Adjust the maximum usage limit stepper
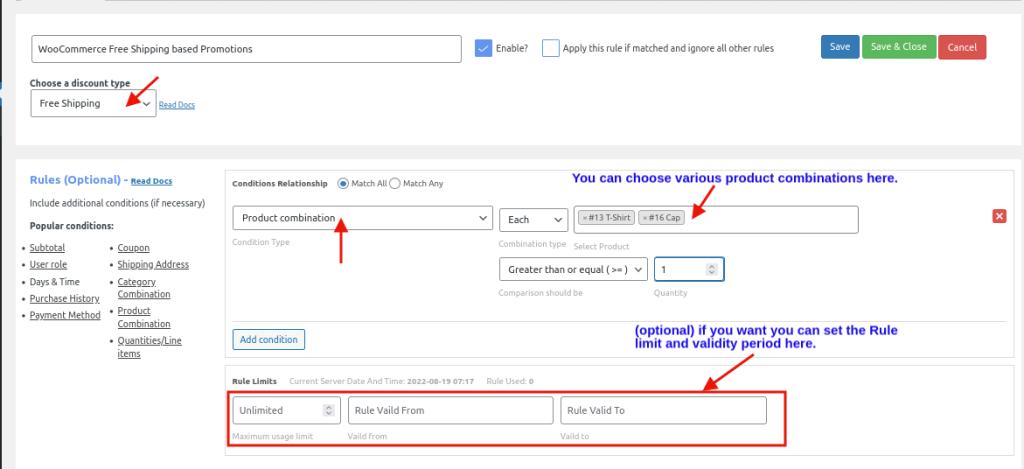The height and width of the screenshot is (469, 1024). coord(328,410)
